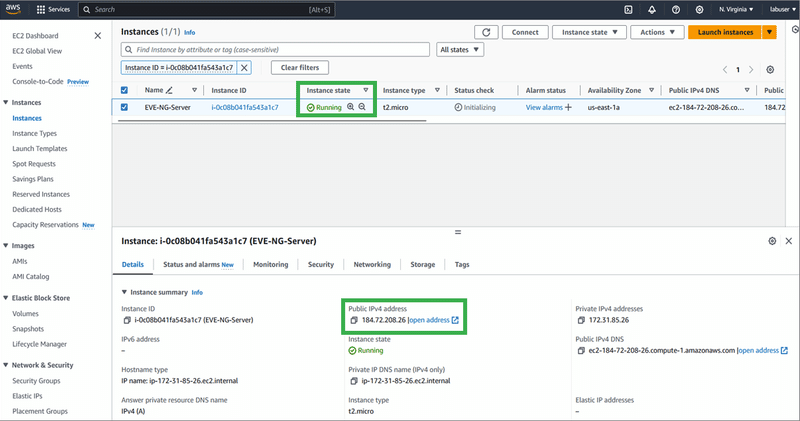This screenshot has width=800, height=421.
Task: Collapse the Elastic Block Store section
Action: pyautogui.click(x=6, y=298)
